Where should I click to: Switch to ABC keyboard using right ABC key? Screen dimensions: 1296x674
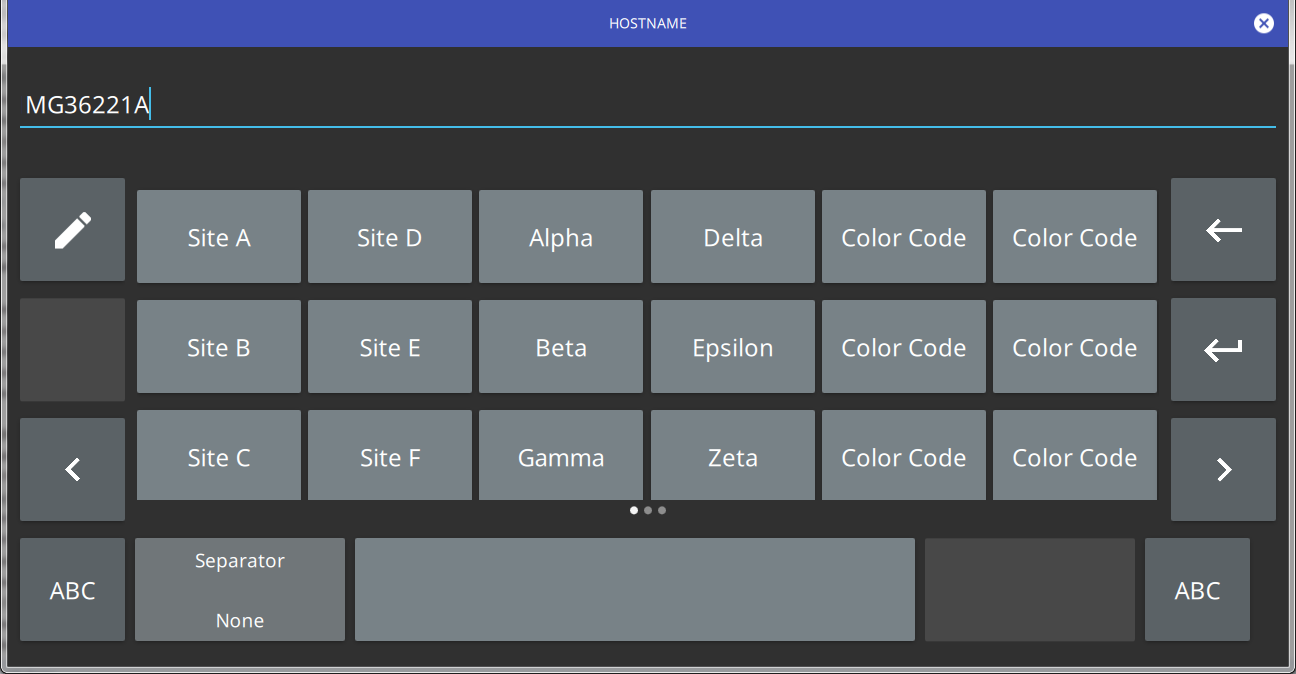coord(1197,590)
